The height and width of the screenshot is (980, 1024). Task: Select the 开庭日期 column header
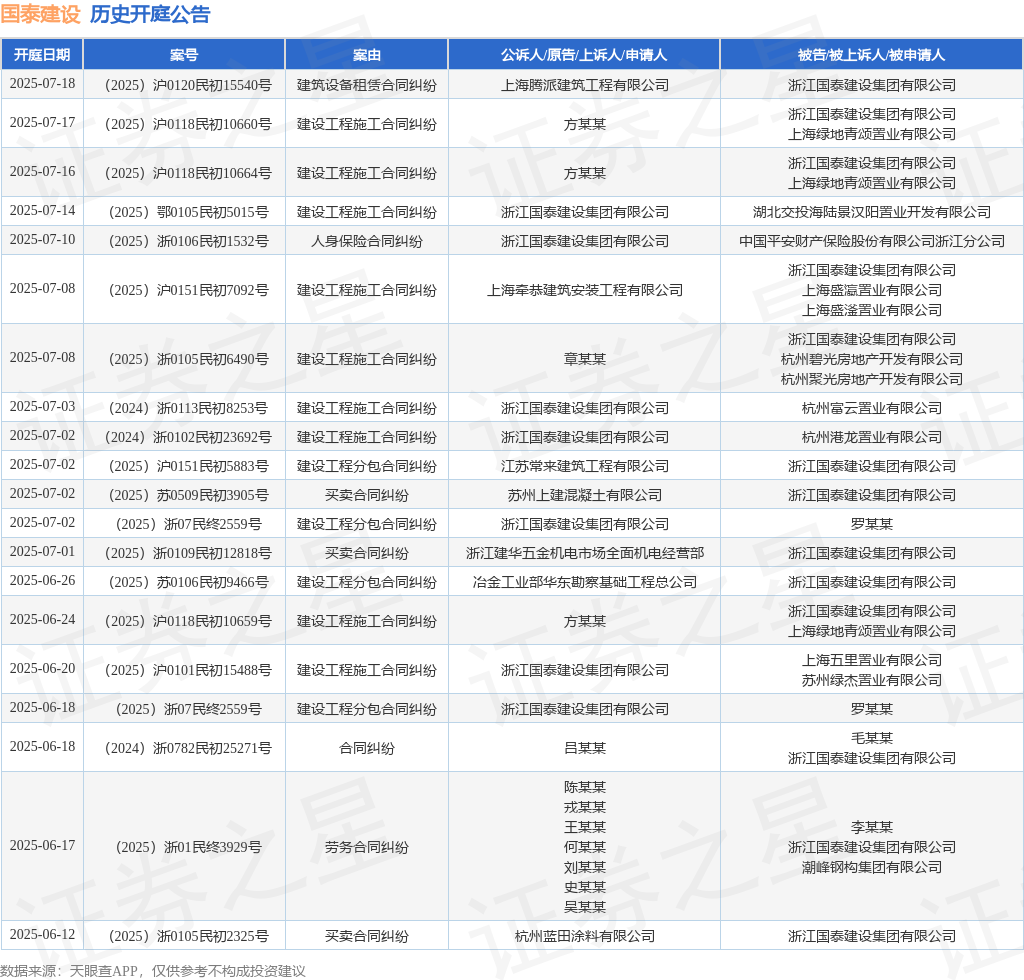42,55
